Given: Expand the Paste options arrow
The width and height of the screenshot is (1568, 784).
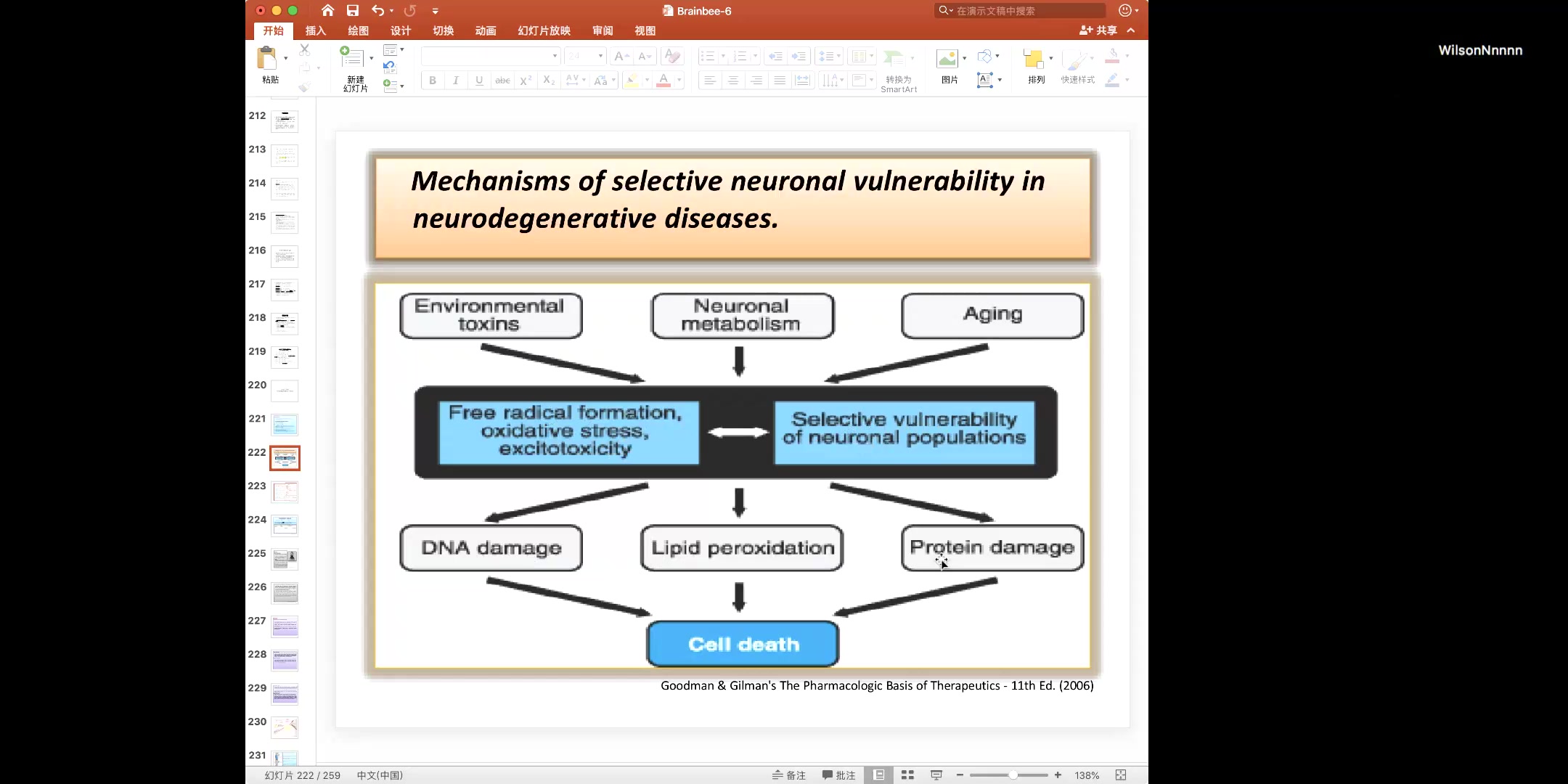Looking at the screenshot, I should click(285, 58).
